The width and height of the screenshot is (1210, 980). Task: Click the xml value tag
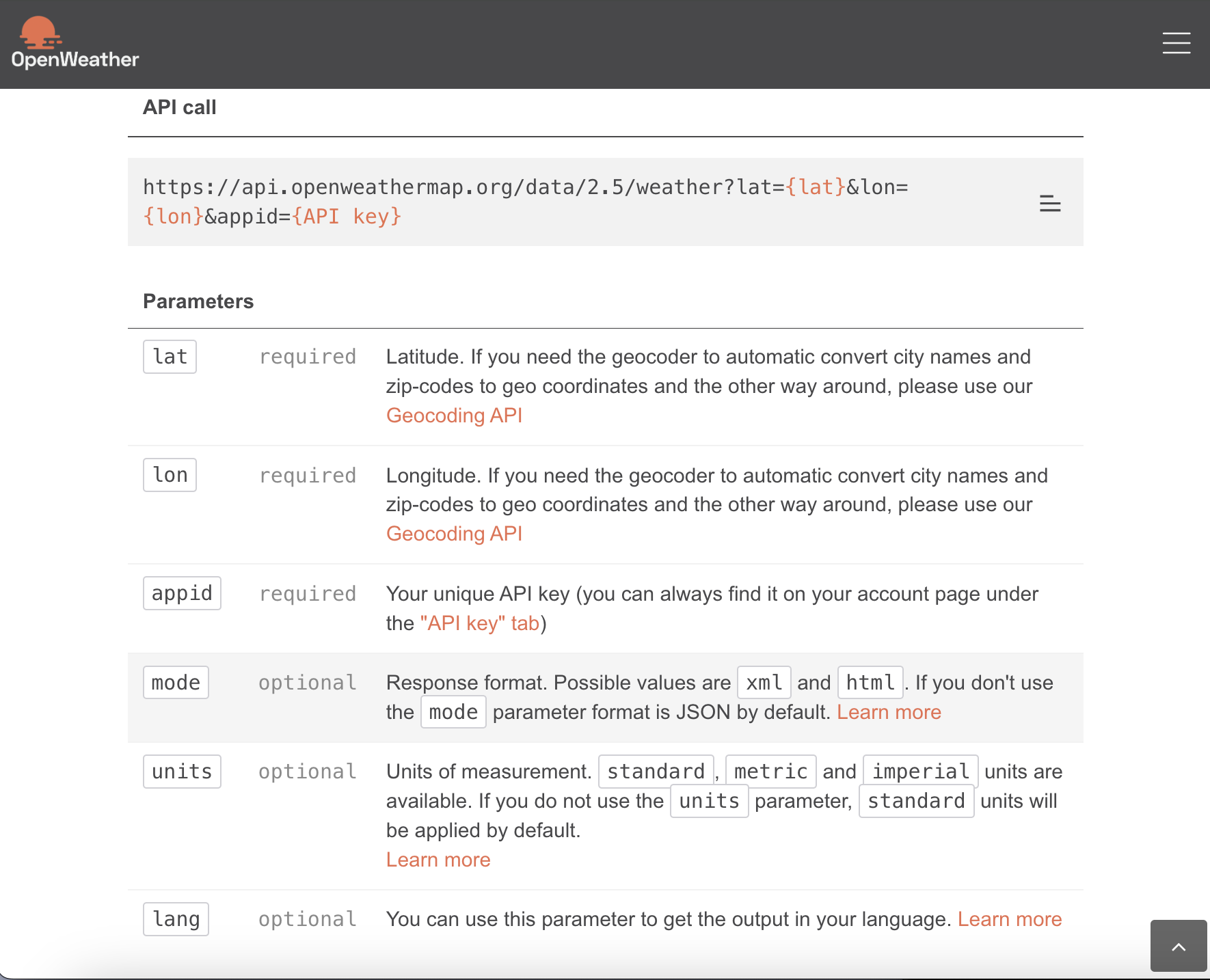tap(764, 683)
